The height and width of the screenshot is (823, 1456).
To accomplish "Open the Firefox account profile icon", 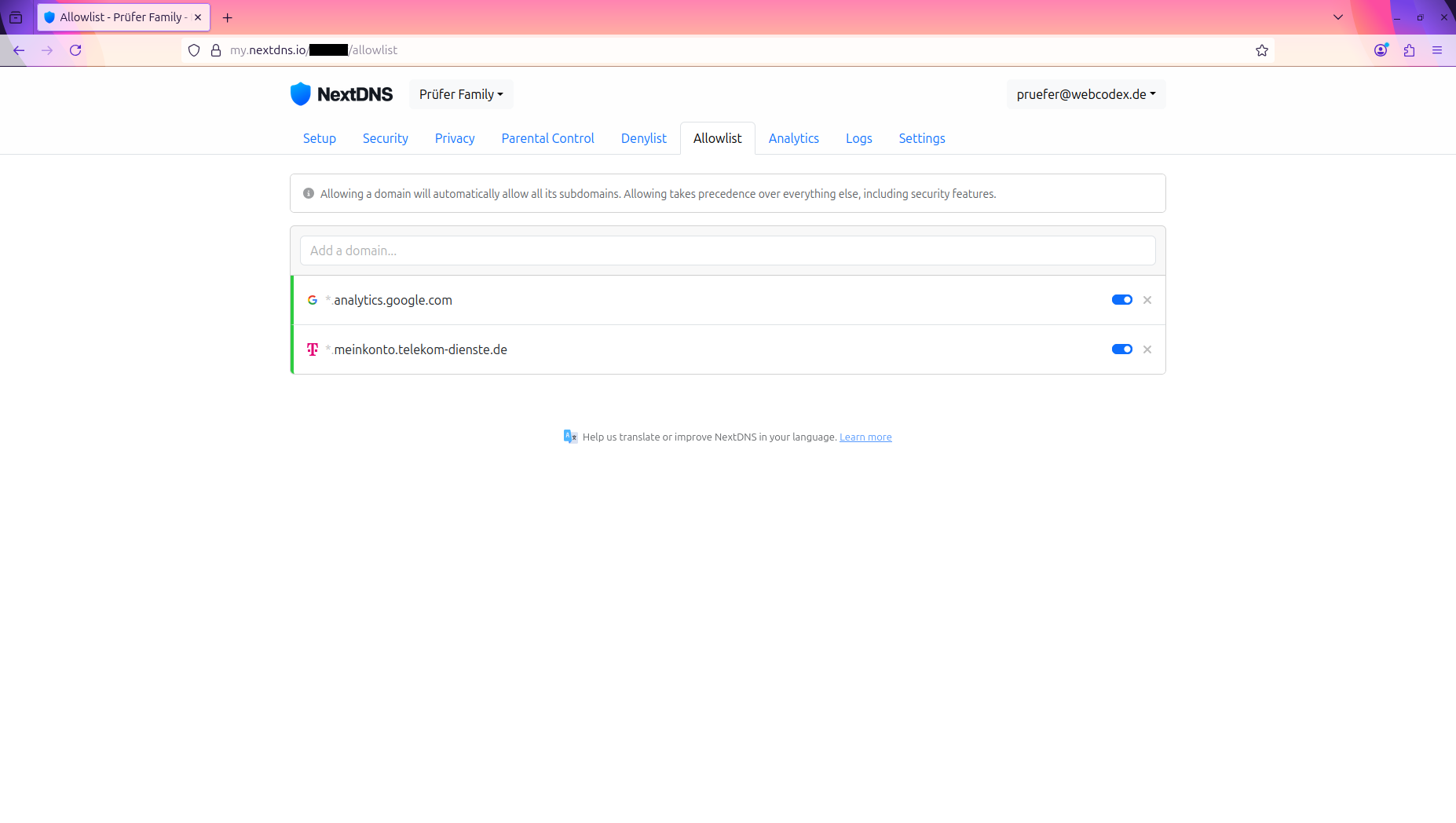I will pyautogui.click(x=1380, y=49).
